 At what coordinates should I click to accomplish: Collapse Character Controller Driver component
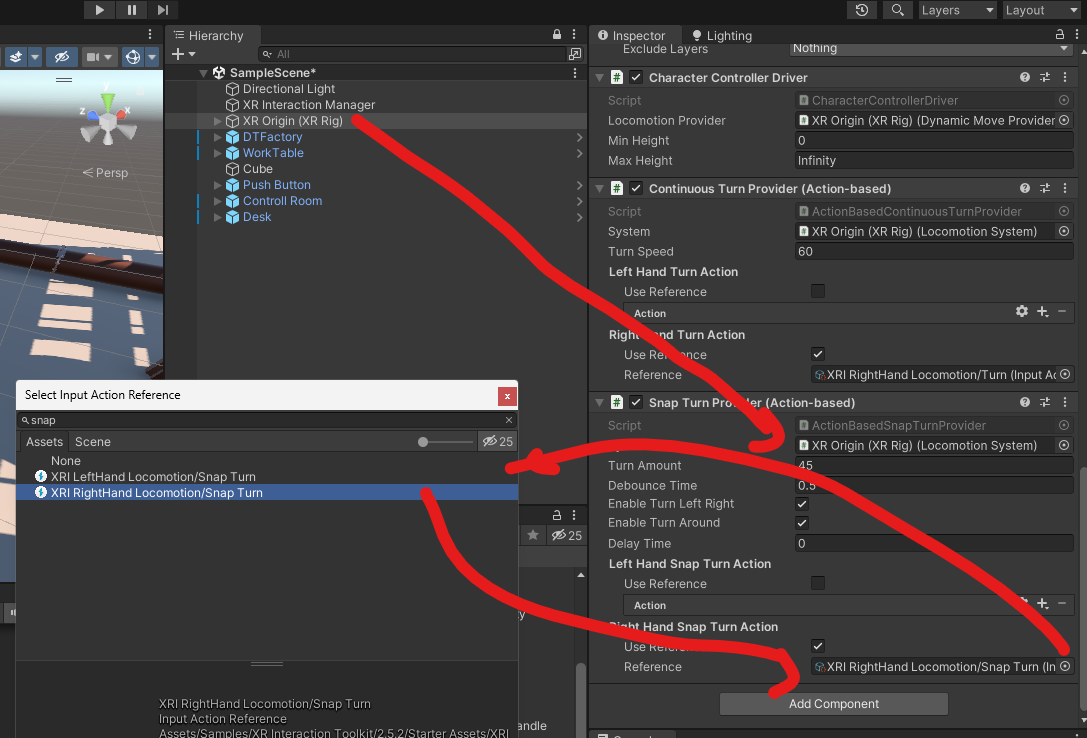(x=599, y=78)
